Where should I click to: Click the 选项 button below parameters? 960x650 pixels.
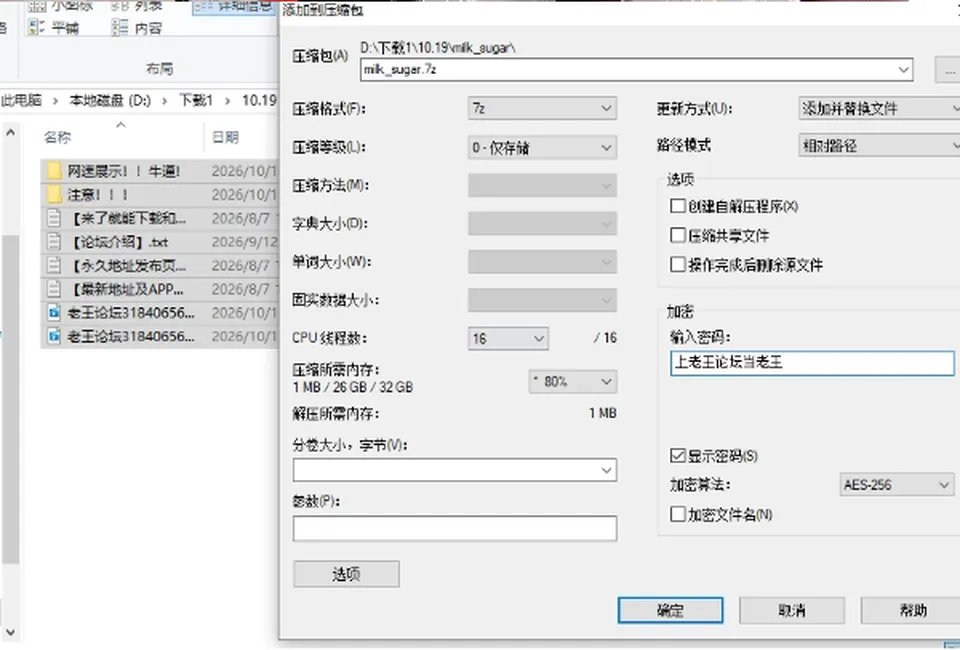(347, 574)
